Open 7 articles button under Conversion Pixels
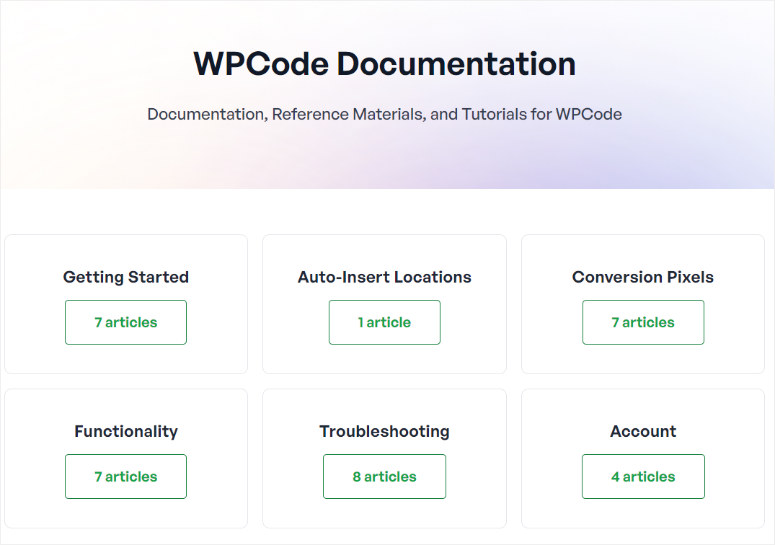Viewport: 775px width, 545px height. point(643,322)
